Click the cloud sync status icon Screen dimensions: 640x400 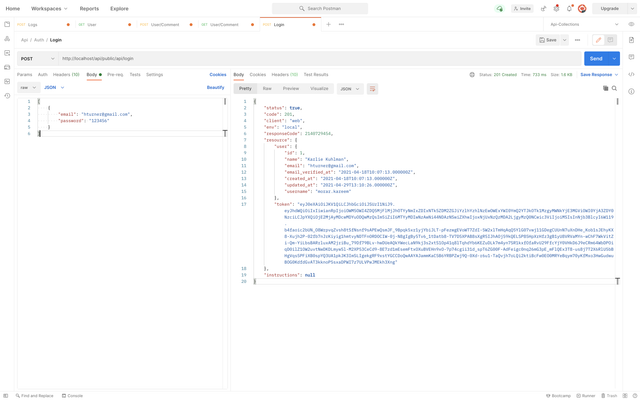click(500, 9)
